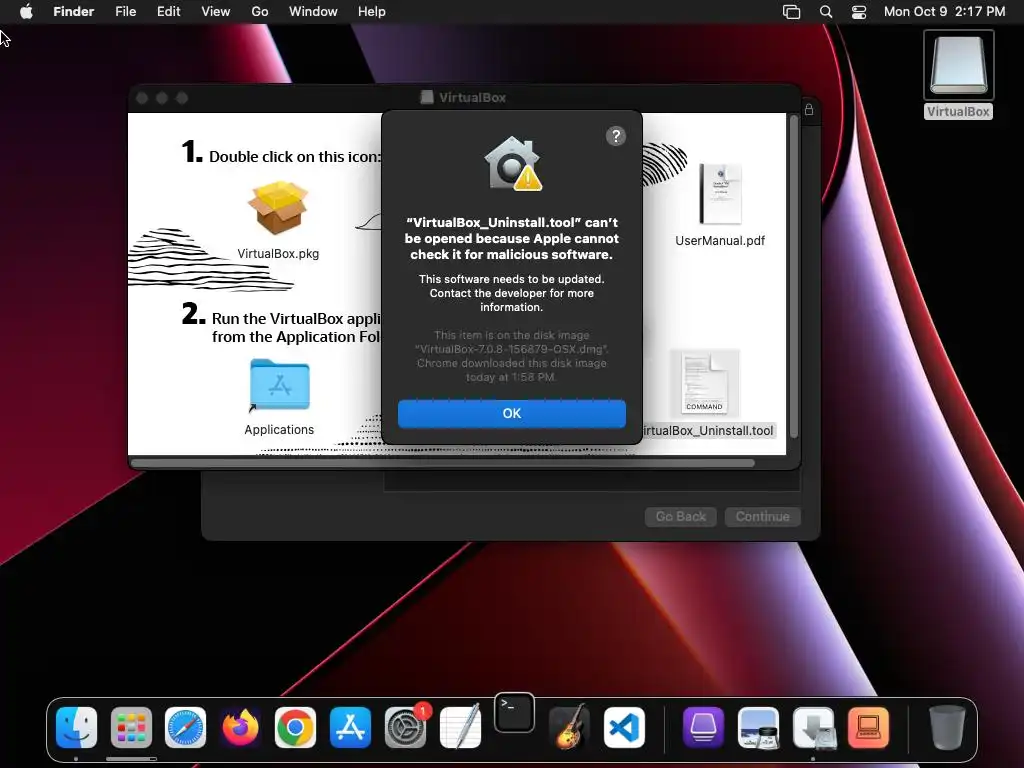Open the Apple menu
This screenshot has height=768, width=1024.
[26, 12]
